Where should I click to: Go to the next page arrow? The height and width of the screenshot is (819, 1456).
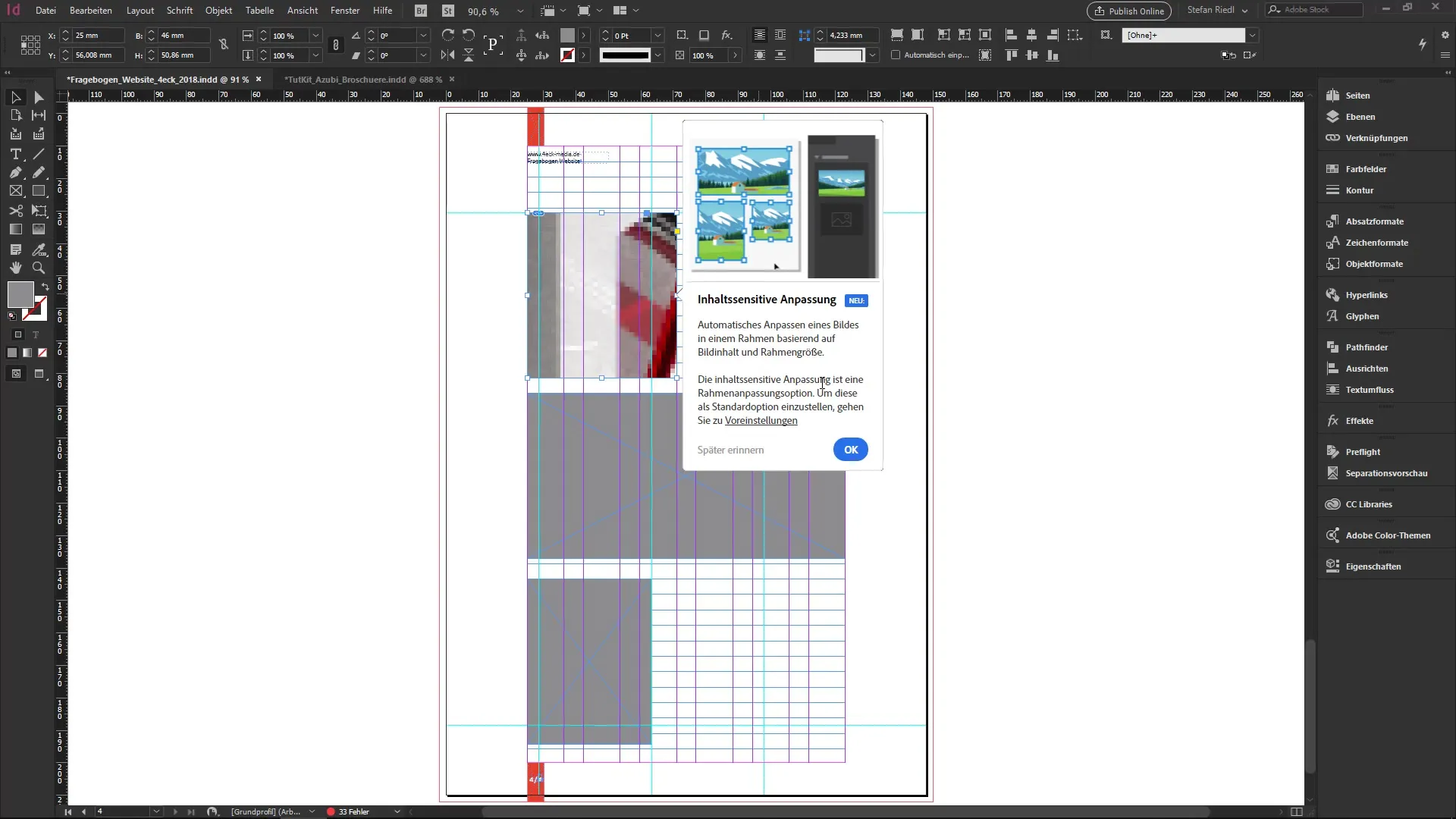point(175,811)
